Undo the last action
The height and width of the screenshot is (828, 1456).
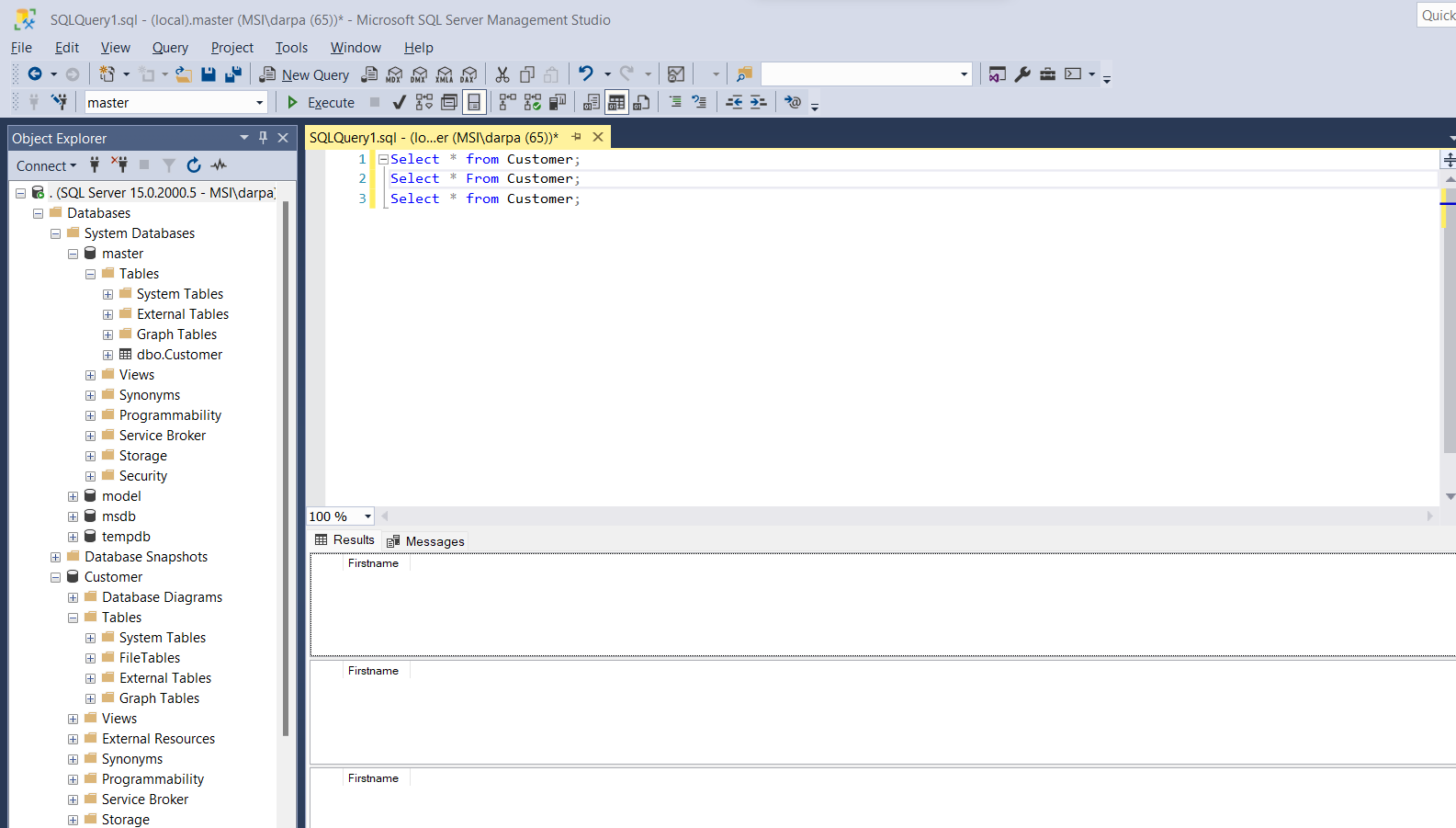pos(586,74)
